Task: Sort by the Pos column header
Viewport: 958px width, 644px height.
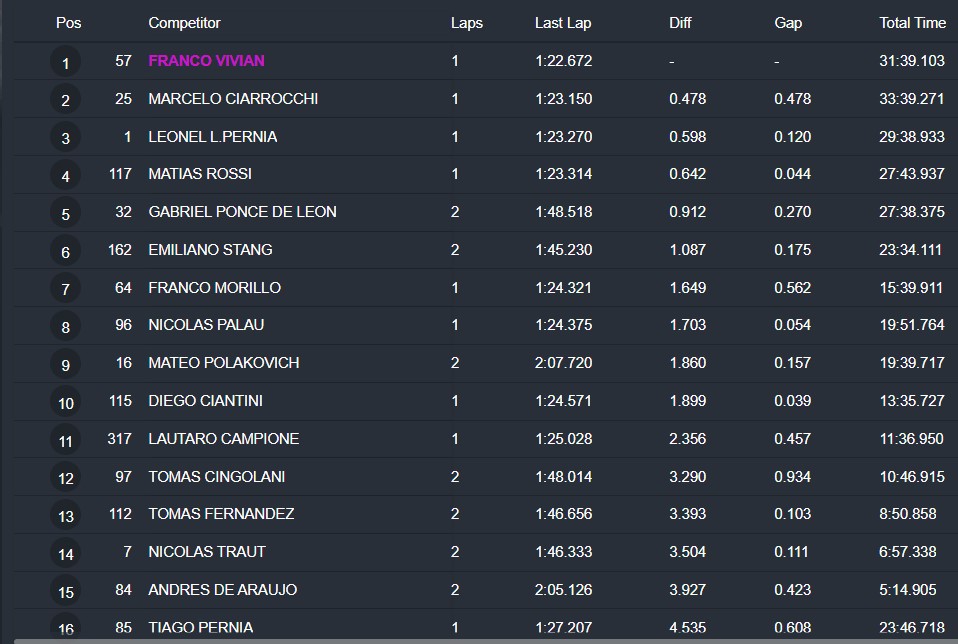Action: pyautogui.click(x=68, y=23)
